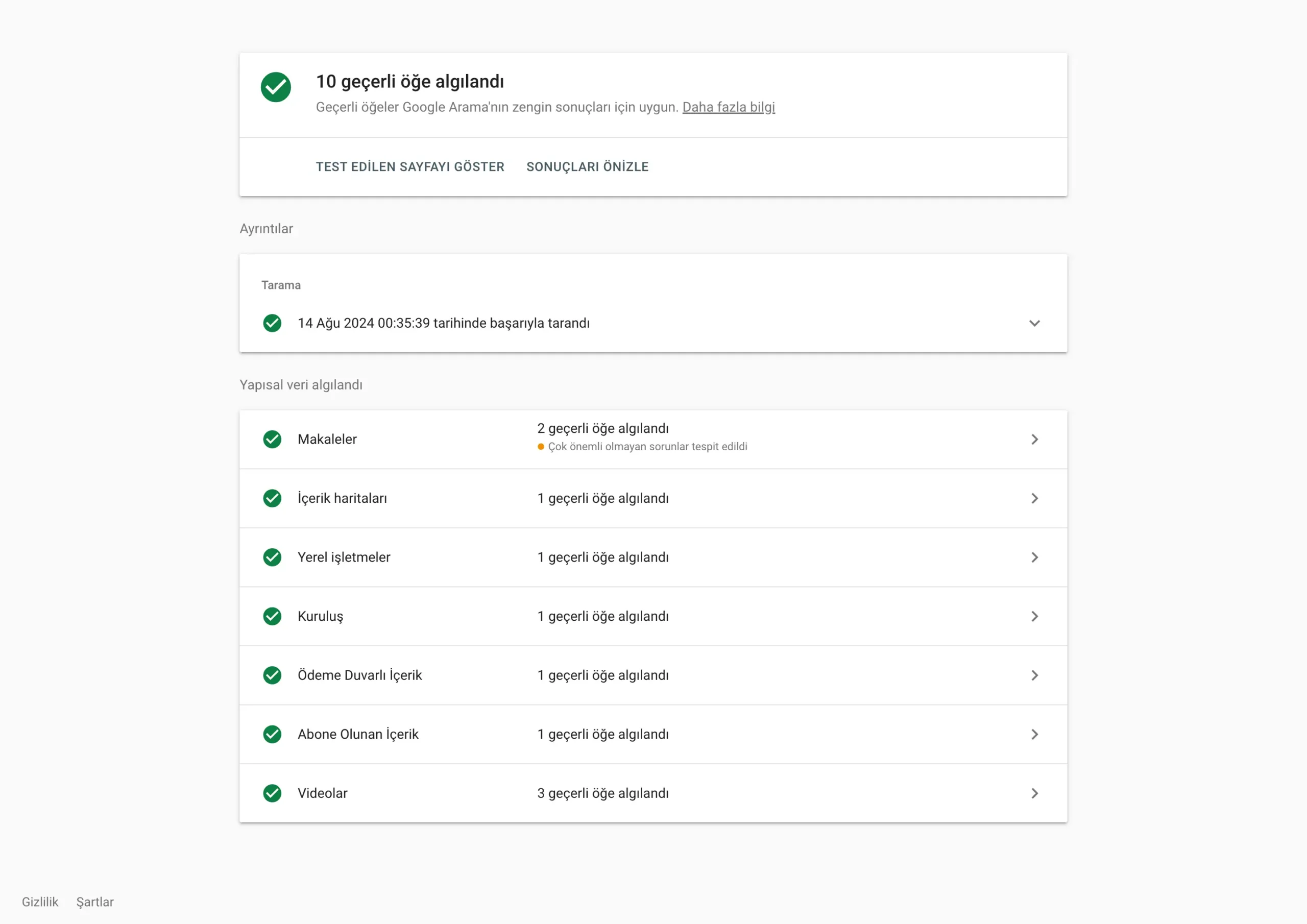Screen dimensions: 1307x924
Task: Click the 10 geçerli öğe algılandı heading
Action: pos(410,81)
